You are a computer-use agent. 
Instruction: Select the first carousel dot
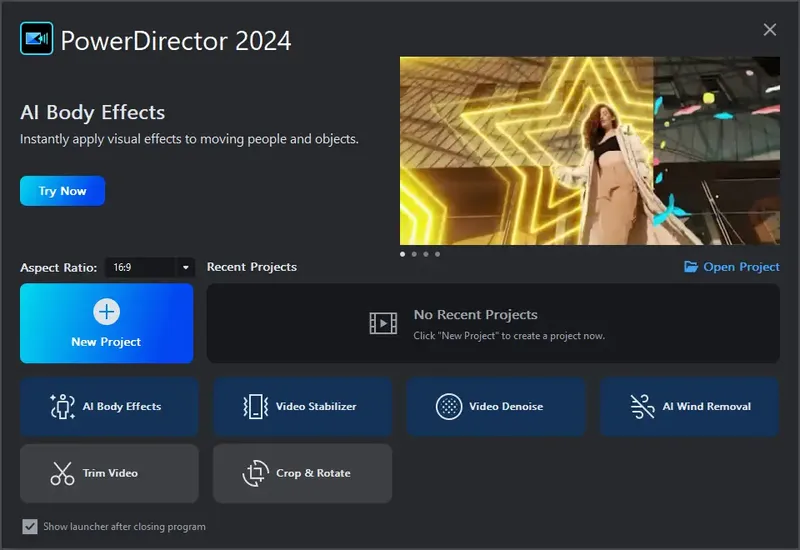click(x=403, y=254)
